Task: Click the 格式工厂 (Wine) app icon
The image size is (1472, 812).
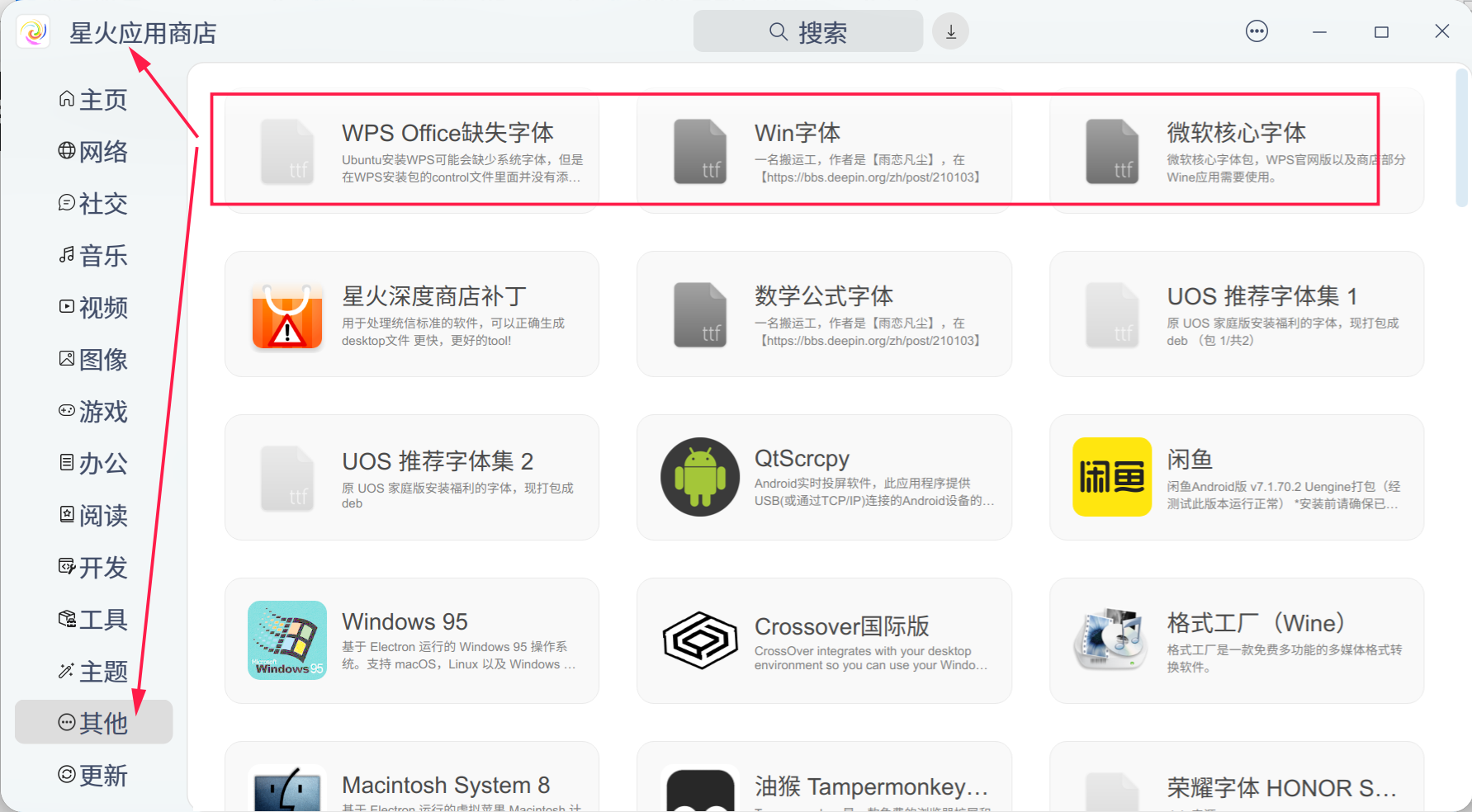Action: (1112, 640)
